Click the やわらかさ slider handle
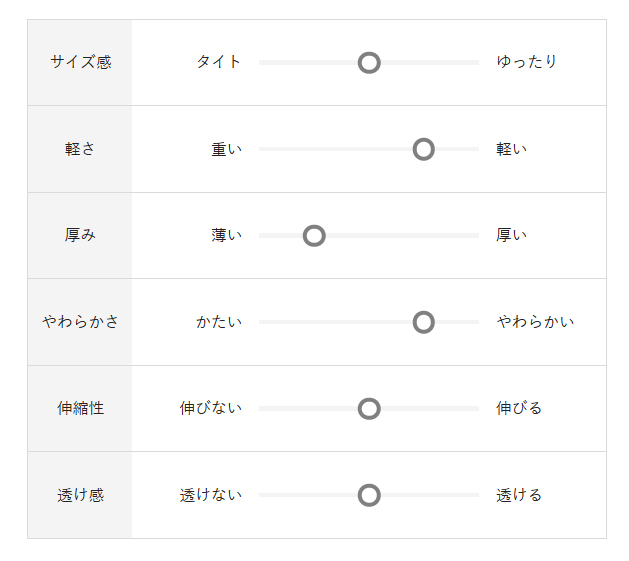Image resolution: width=629 pixels, height=561 pixels. 423,322
